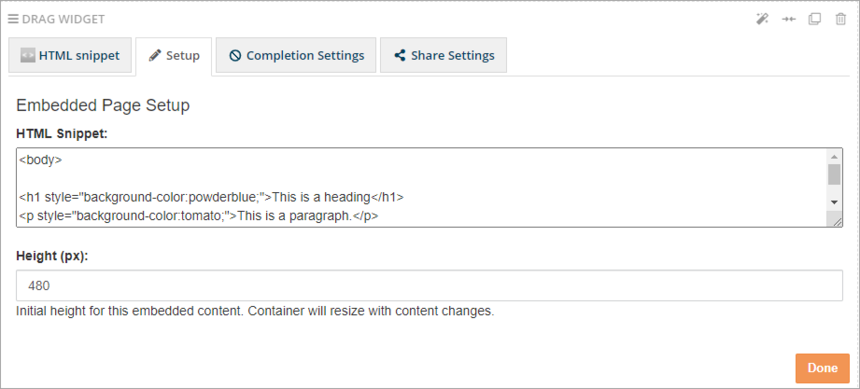The height and width of the screenshot is (389, 860).
Task: Click the share icon on Share Settings tab
Action: [x=400, y=55]
